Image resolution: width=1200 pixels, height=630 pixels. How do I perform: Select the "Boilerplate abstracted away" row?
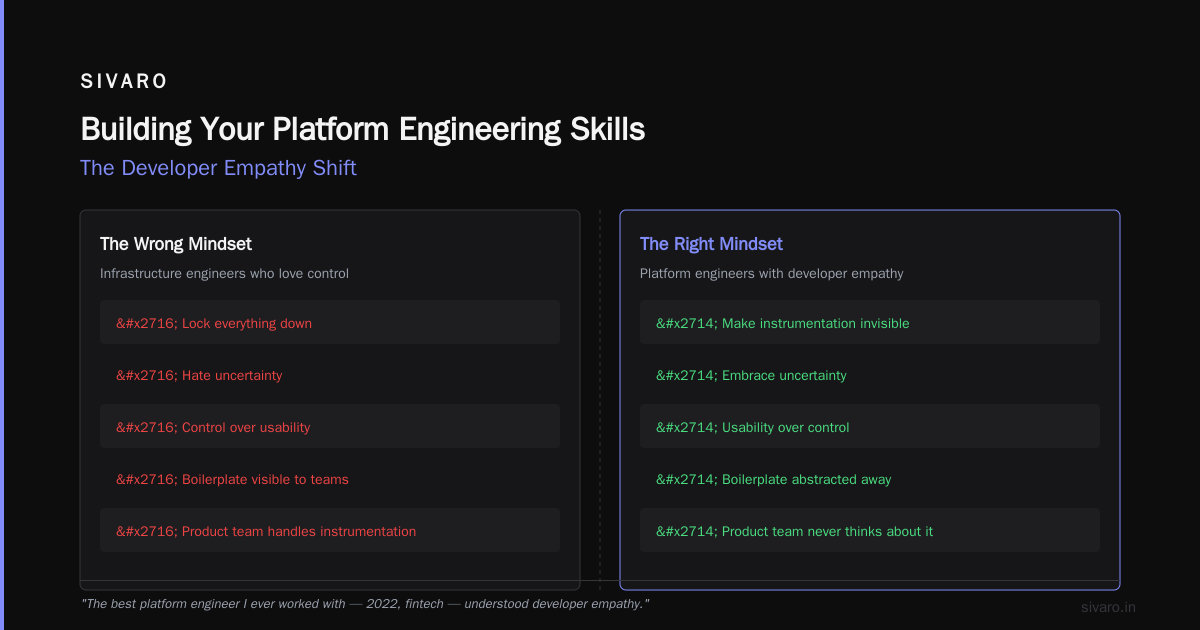[x=870, y=479]
